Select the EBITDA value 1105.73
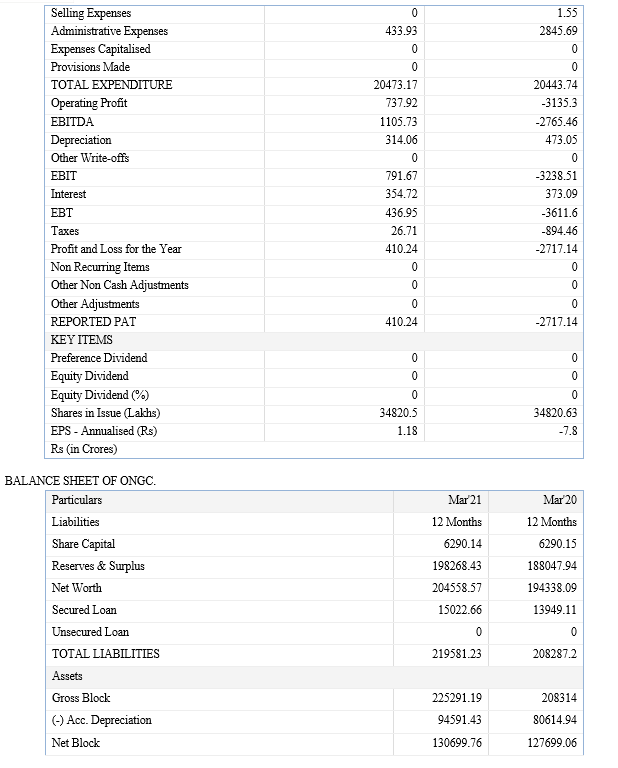This screenshot has height=768, width=618. (x=399, y=121)
